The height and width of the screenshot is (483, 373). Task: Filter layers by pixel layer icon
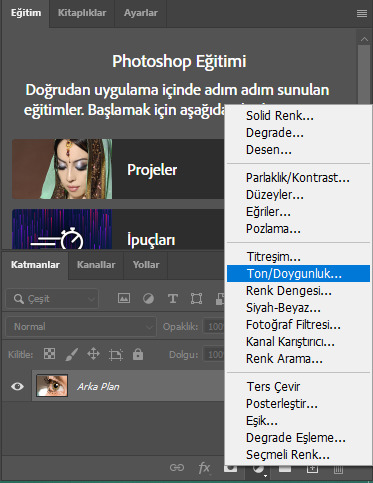(124, 298)
